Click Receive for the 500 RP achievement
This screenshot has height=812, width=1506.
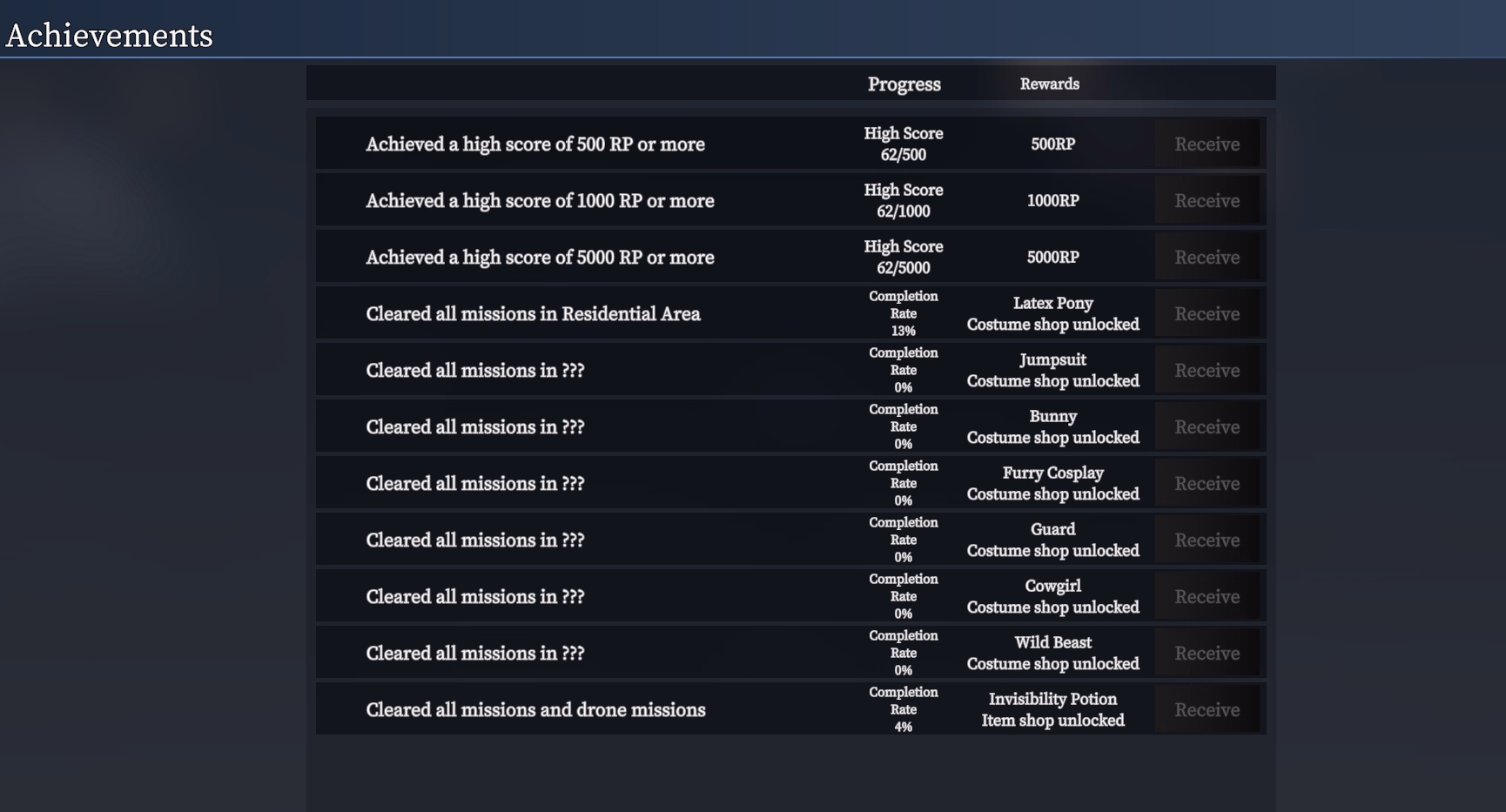coord(1207,144)
